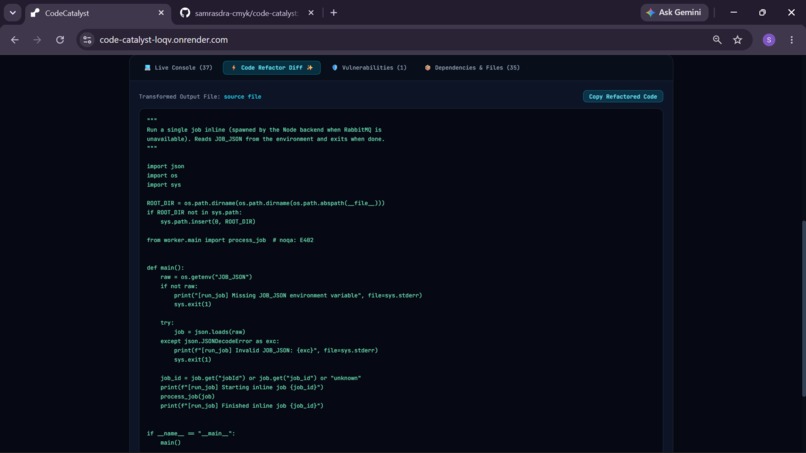Click the source file link
806x453 pixels.
click(242, 97)
